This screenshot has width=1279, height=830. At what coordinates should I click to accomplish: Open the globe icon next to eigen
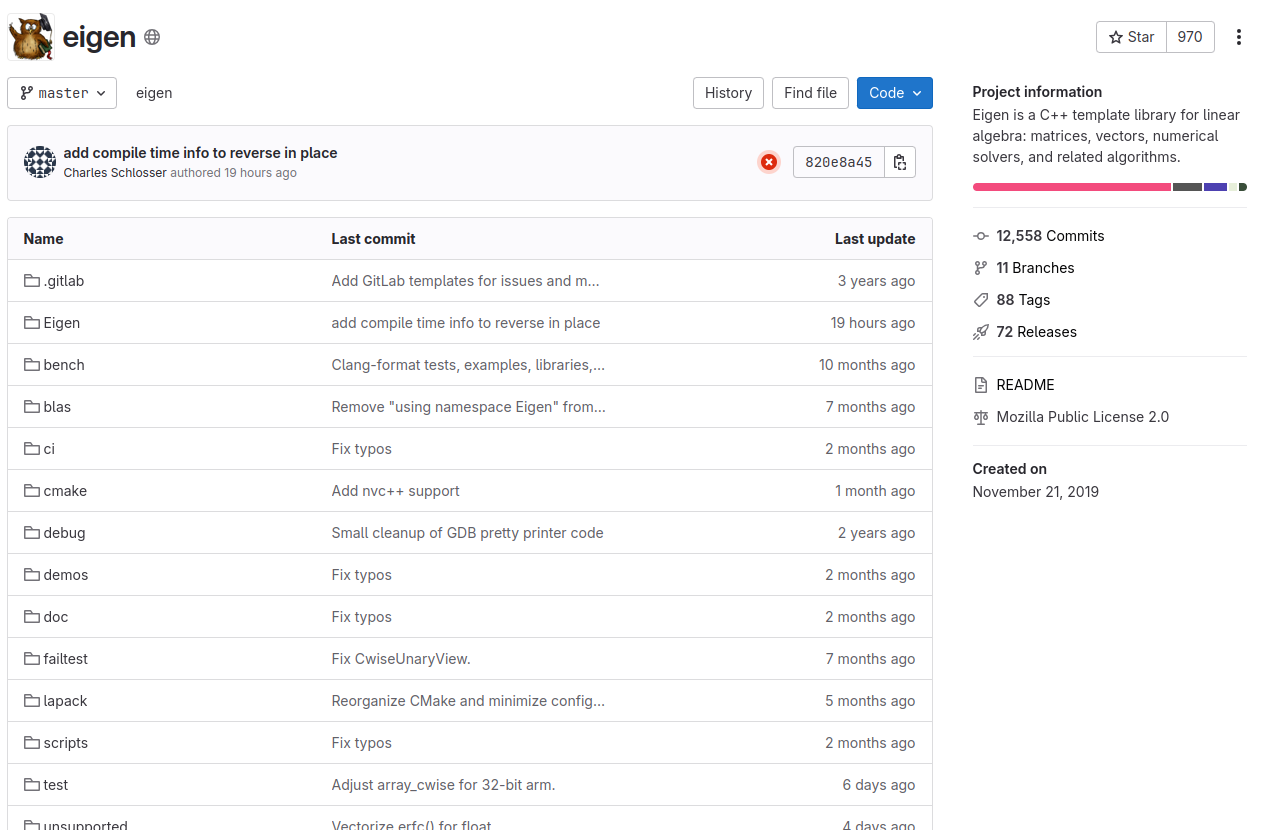[x=150, y=37]
